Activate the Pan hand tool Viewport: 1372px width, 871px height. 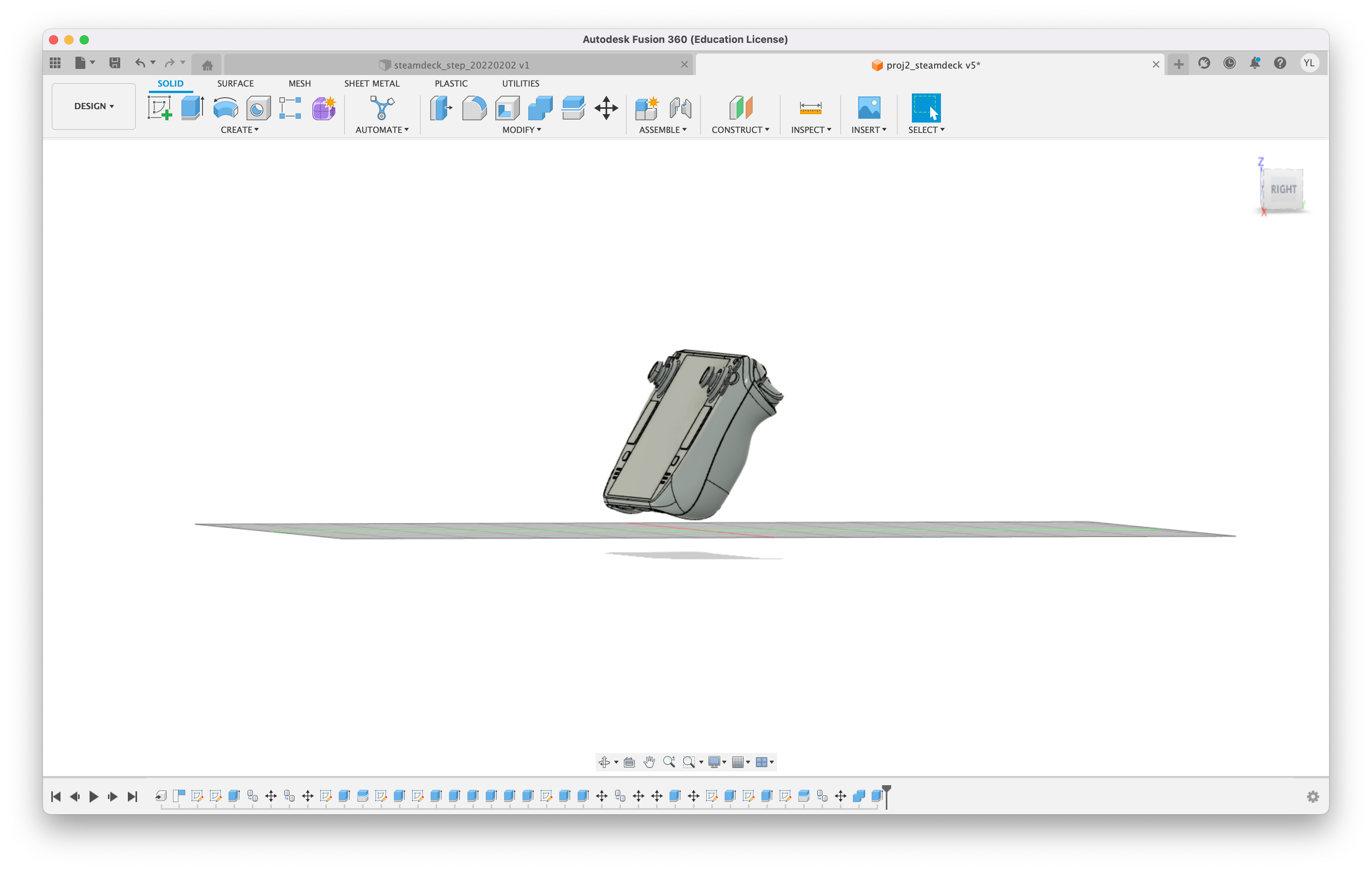coord(649,762)
